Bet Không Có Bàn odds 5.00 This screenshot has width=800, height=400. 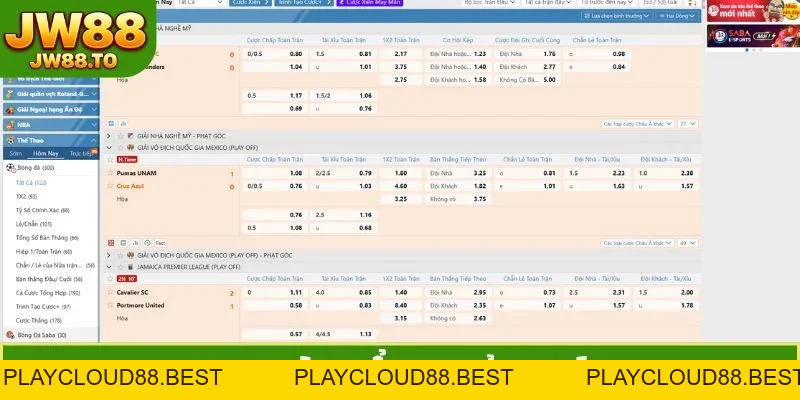(528, 80)
